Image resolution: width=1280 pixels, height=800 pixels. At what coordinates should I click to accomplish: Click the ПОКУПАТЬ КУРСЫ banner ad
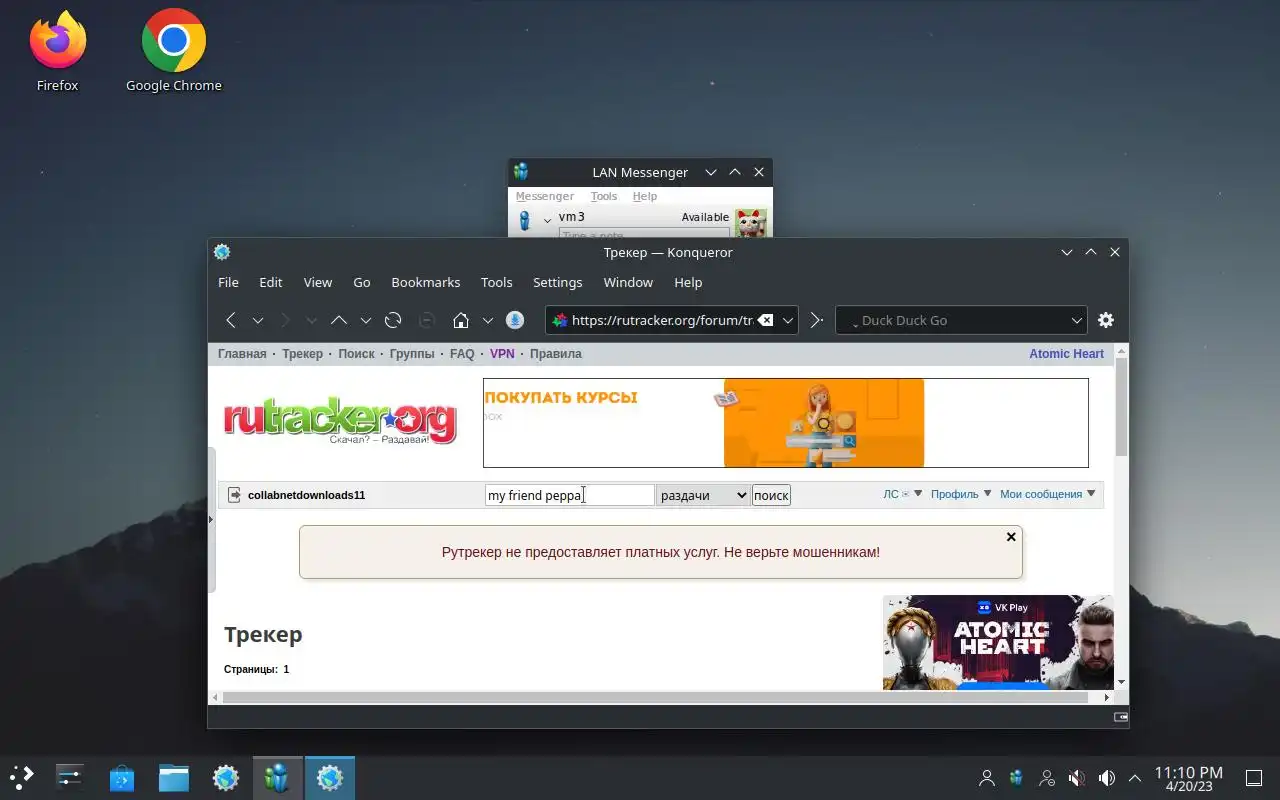[785, 423]
